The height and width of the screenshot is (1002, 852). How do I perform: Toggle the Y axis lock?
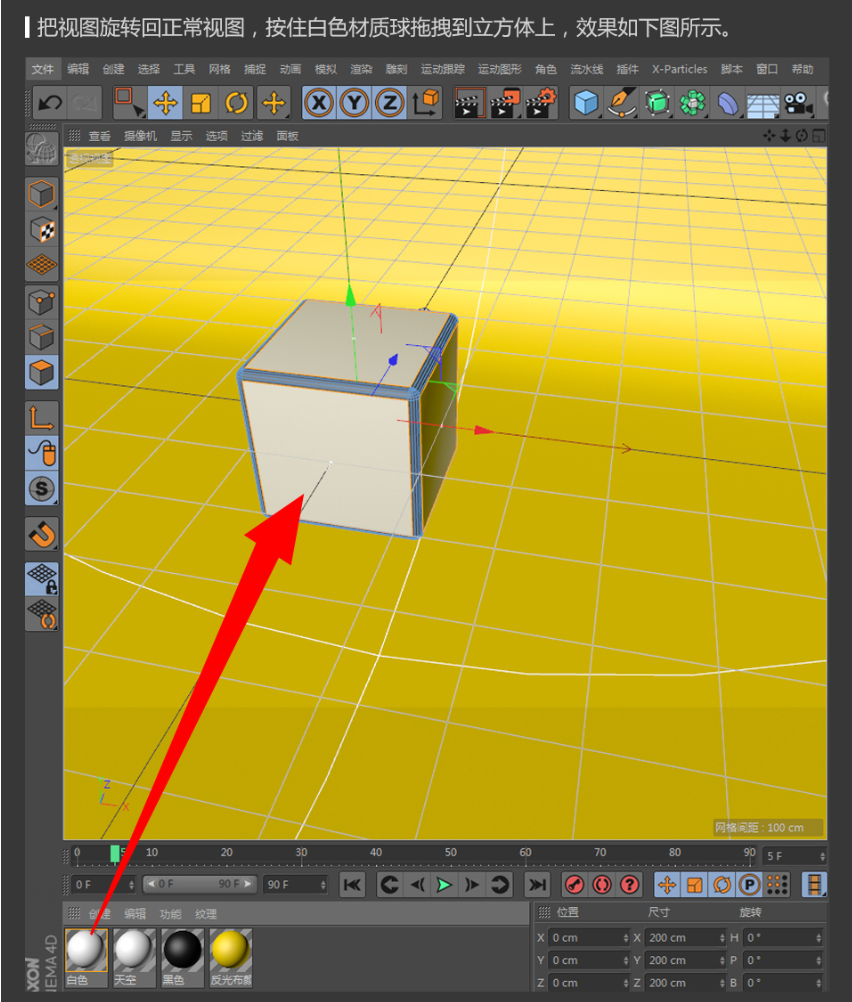coord(355,102)
